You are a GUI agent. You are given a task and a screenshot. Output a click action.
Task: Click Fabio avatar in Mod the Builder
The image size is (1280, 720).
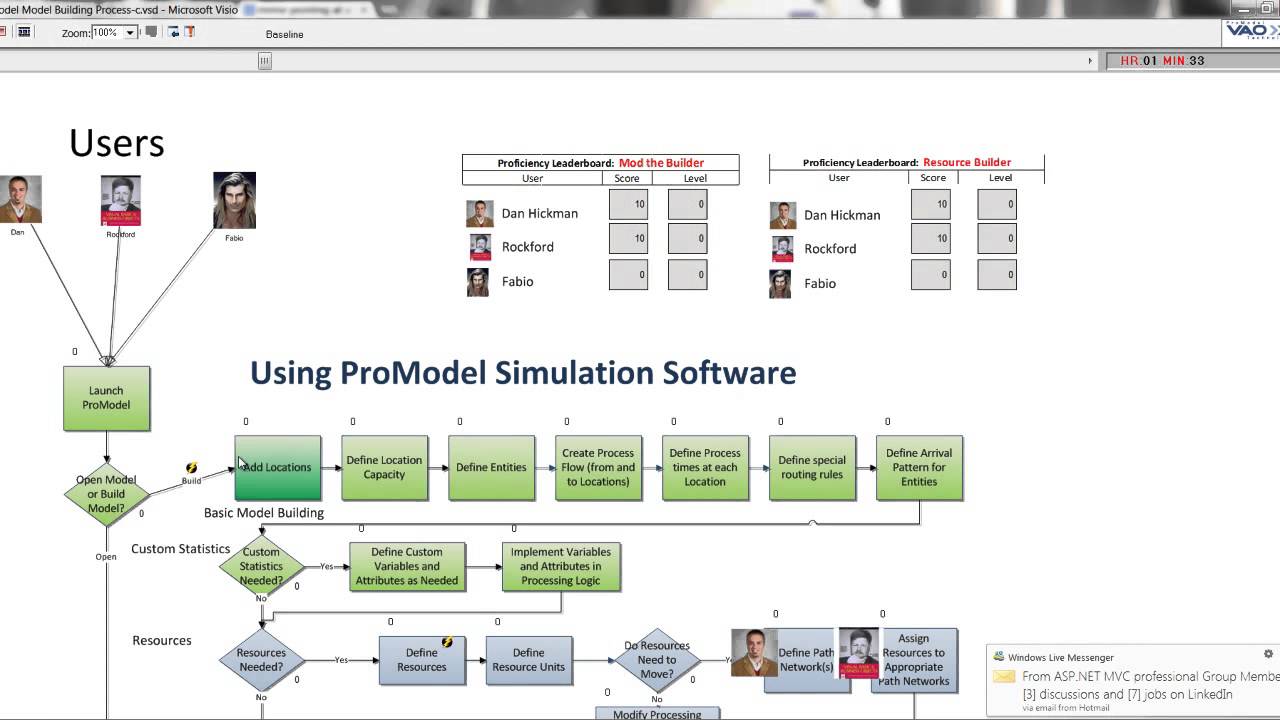(478, 282)
